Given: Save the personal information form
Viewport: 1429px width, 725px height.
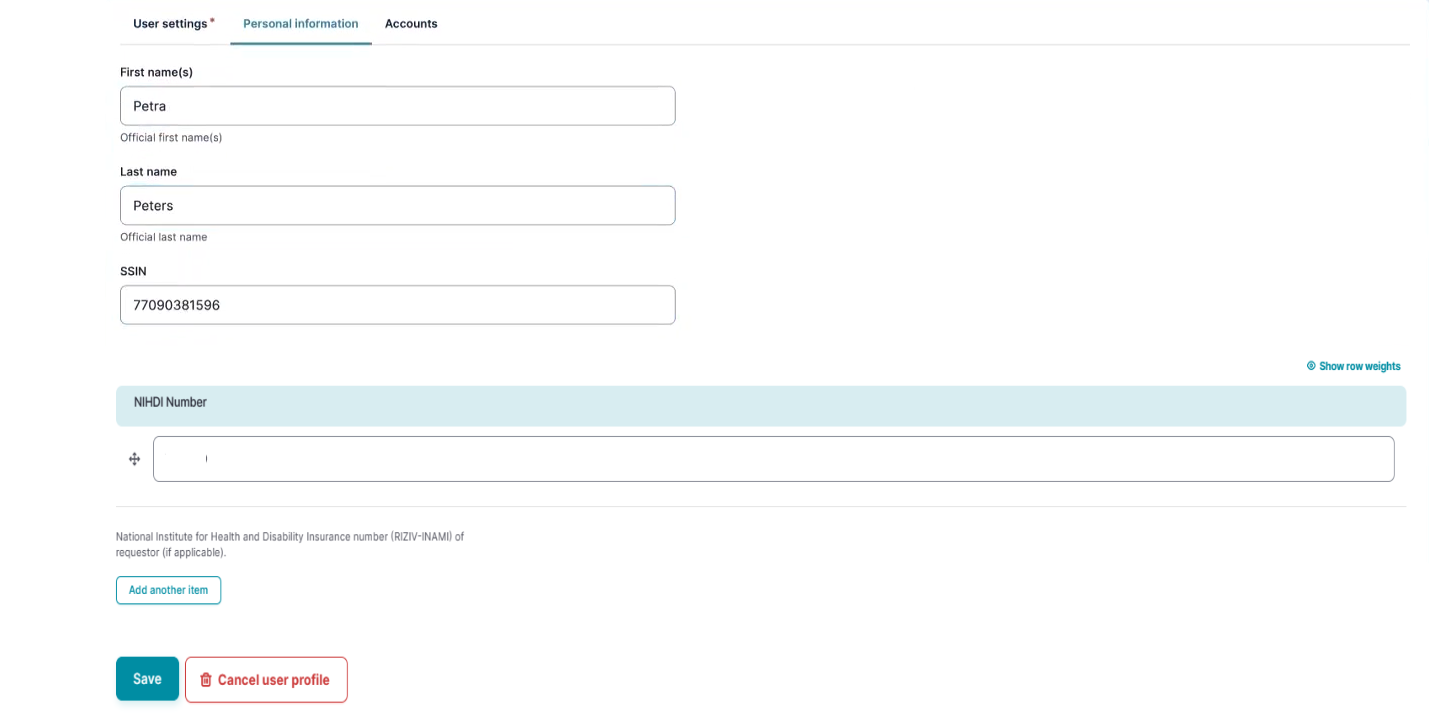Looking at the screenshot, I should pyautogui.click(x=147, y=679).
